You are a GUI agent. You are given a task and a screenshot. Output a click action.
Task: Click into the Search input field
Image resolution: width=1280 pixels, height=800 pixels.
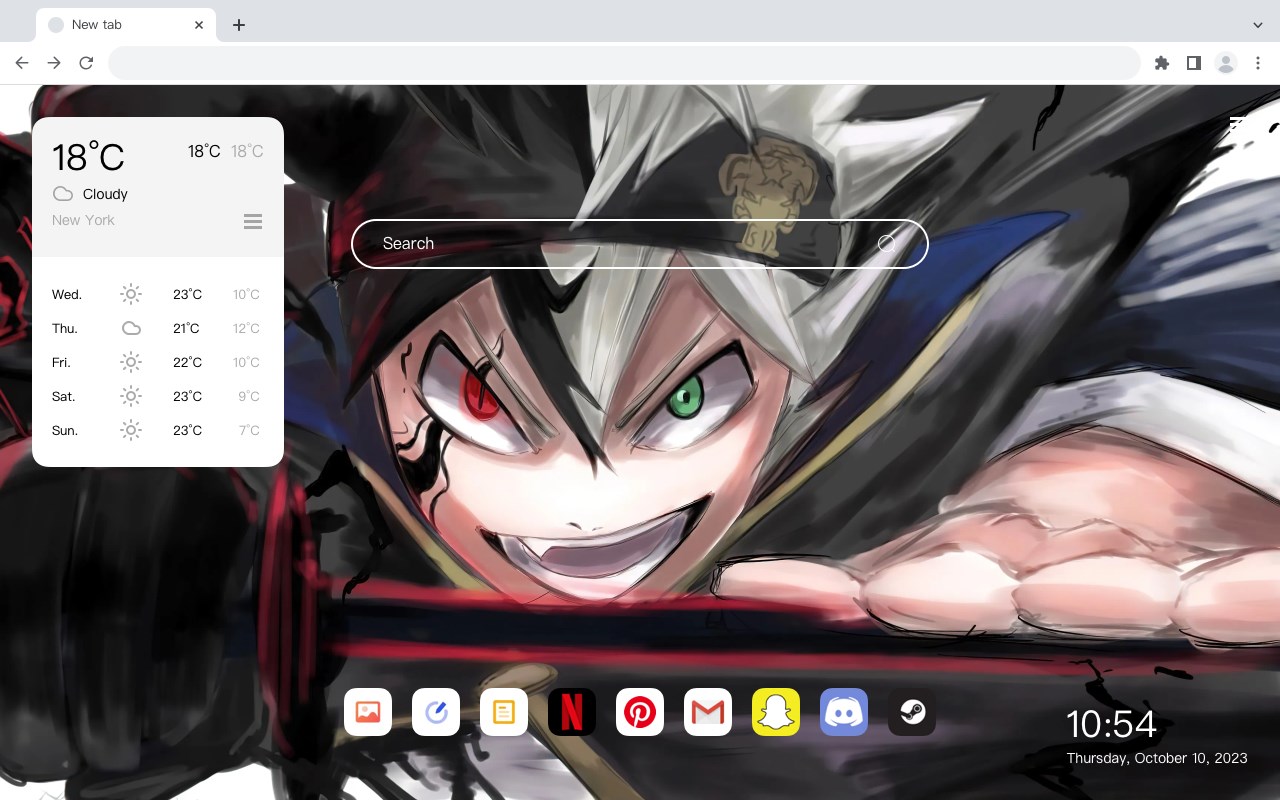pos(640,243)
